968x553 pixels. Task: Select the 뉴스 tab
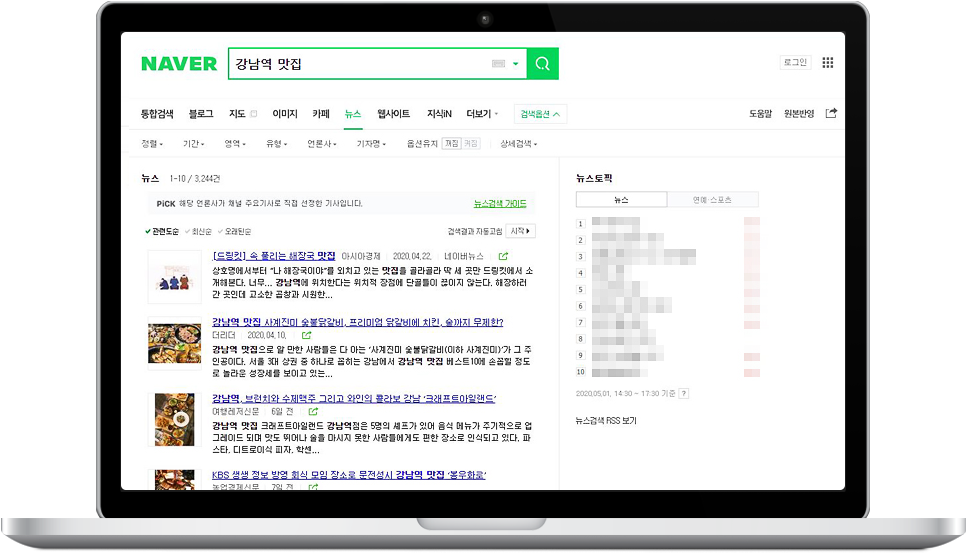(353, 114)
